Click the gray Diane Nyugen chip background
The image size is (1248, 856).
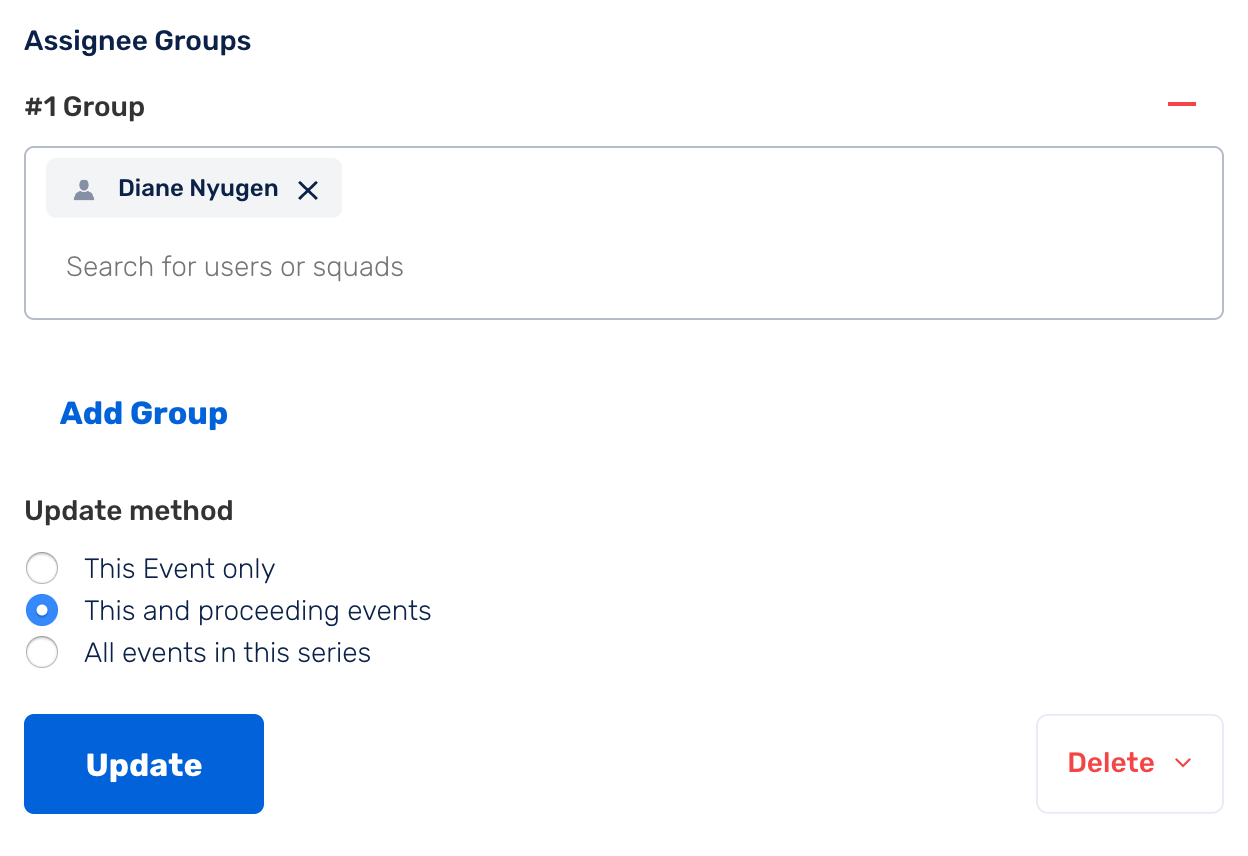(x=194, y=188)
